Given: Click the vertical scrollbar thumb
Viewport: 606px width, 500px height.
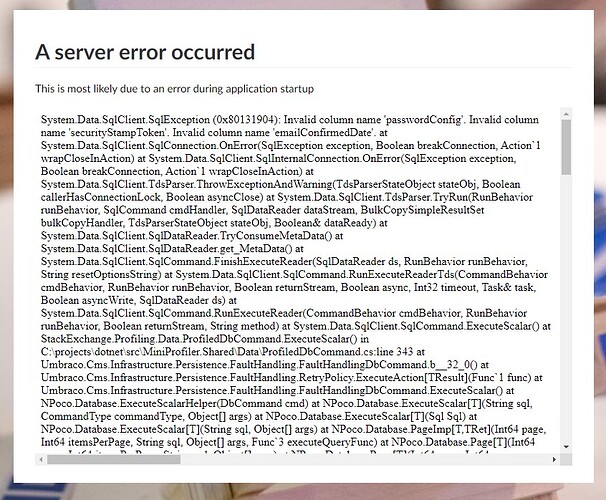Looking at the screenshot, I should pyautogui.click(x=566, y=147).
